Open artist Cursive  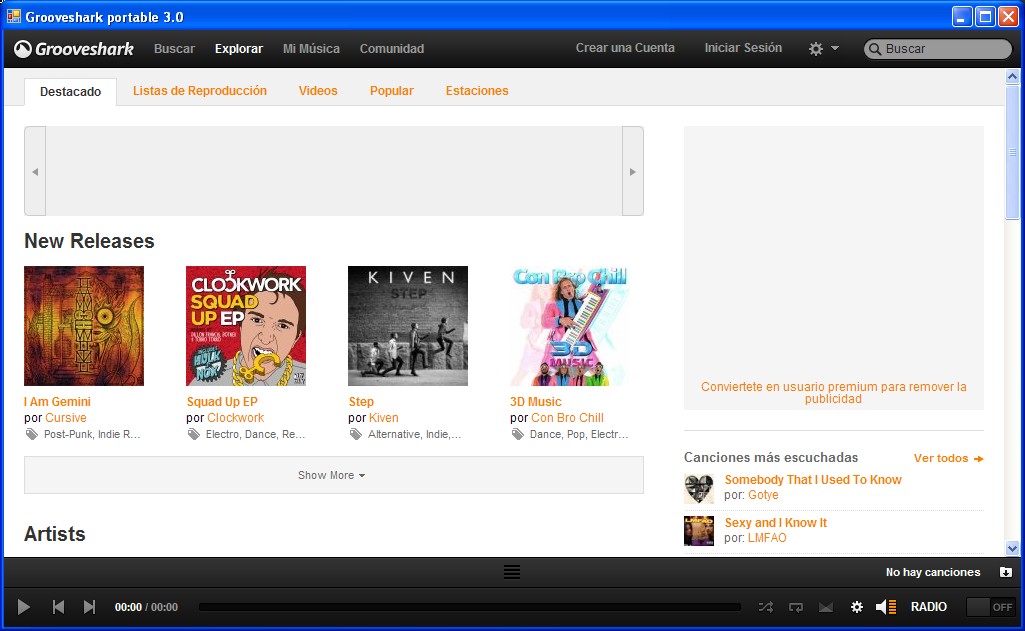(x=65, y=418)
